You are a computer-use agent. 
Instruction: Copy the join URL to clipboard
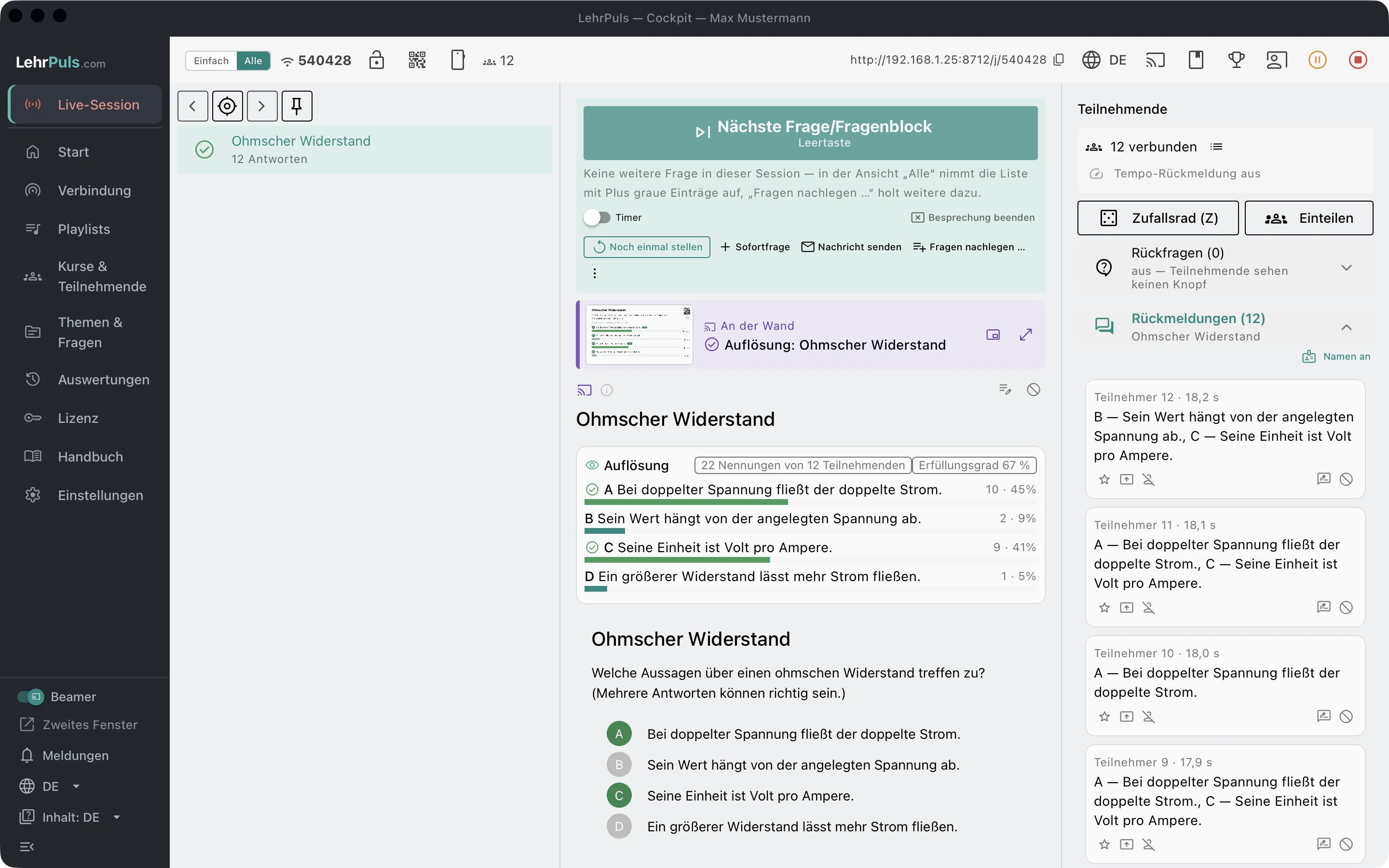[1059, 60]
